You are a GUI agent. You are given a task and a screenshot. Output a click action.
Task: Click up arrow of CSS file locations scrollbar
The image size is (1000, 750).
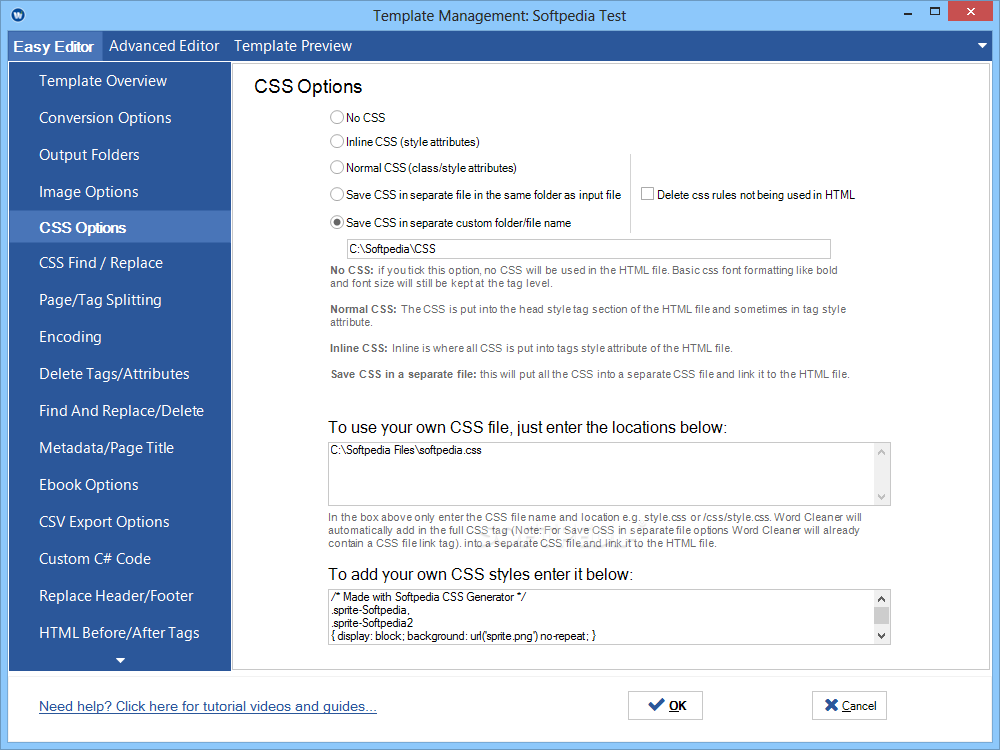(881, 452)
